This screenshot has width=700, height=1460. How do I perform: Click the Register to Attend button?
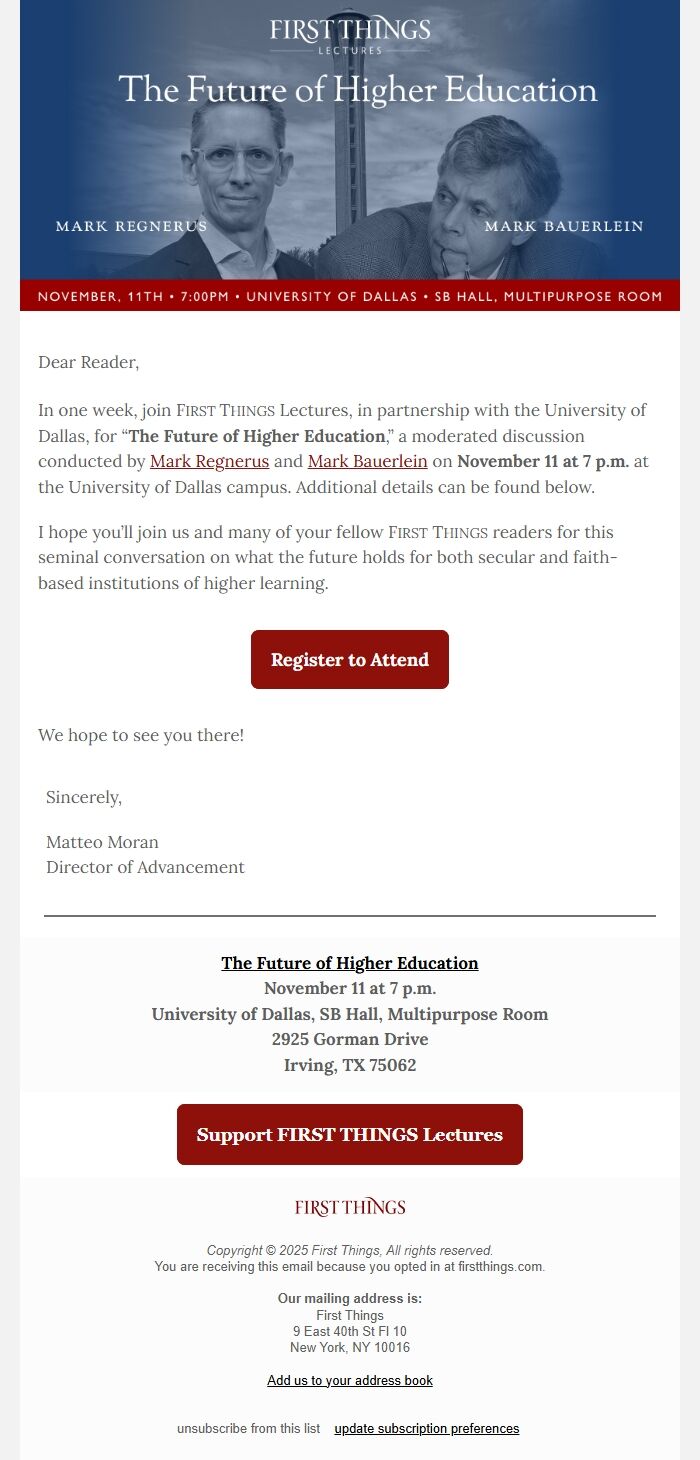349,659
